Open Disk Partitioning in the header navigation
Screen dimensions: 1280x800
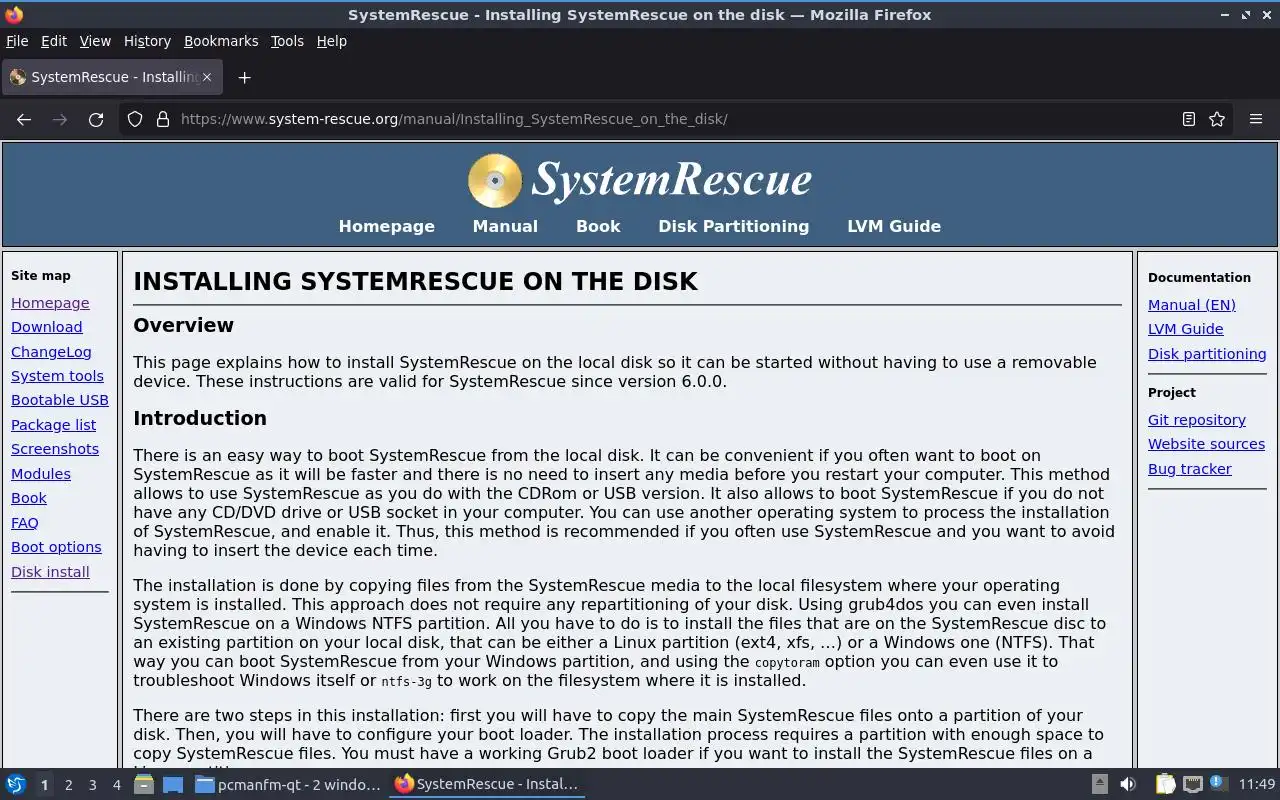(734, 226)
